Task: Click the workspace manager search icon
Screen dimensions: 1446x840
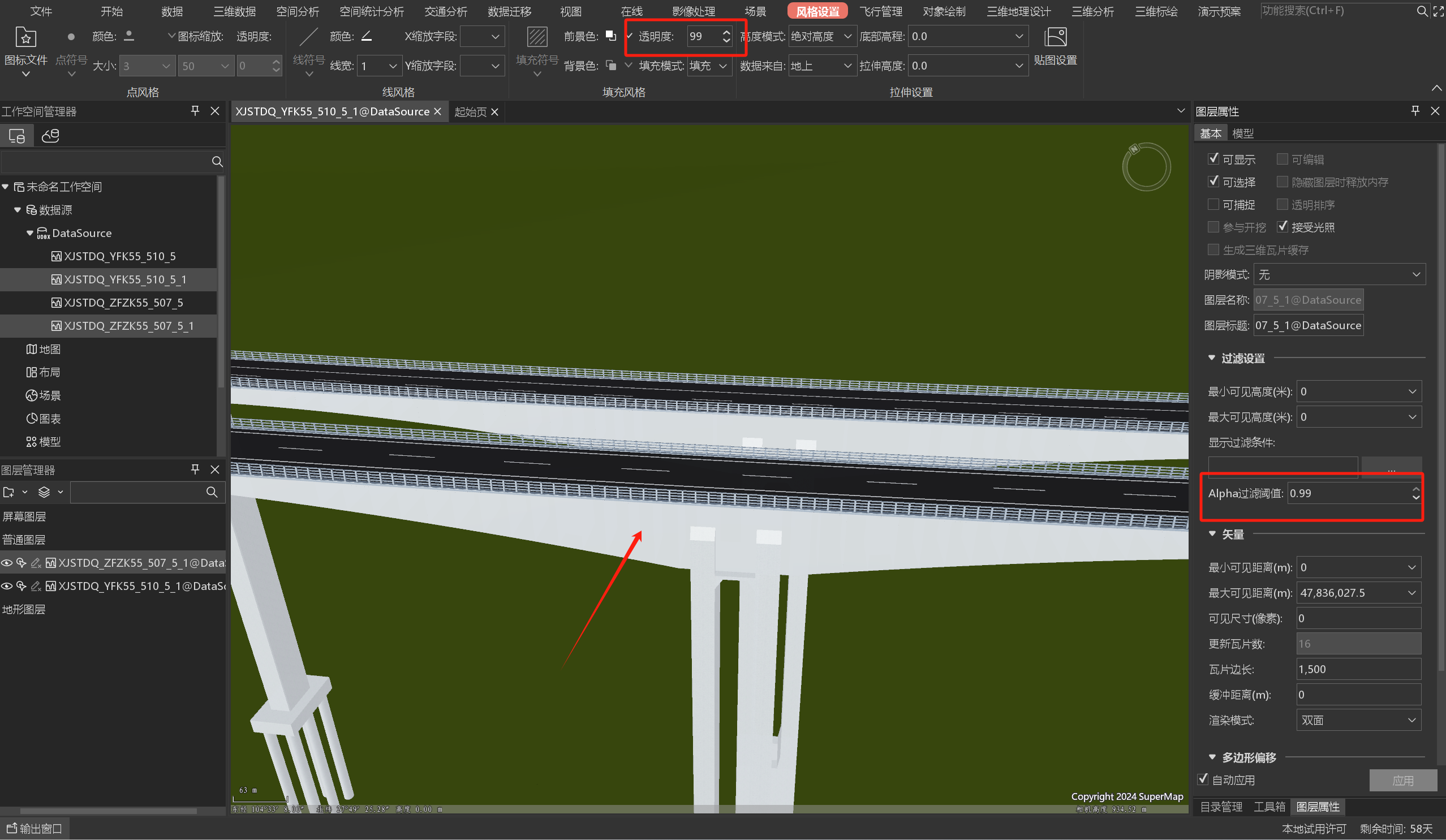Action: point(217,162)
